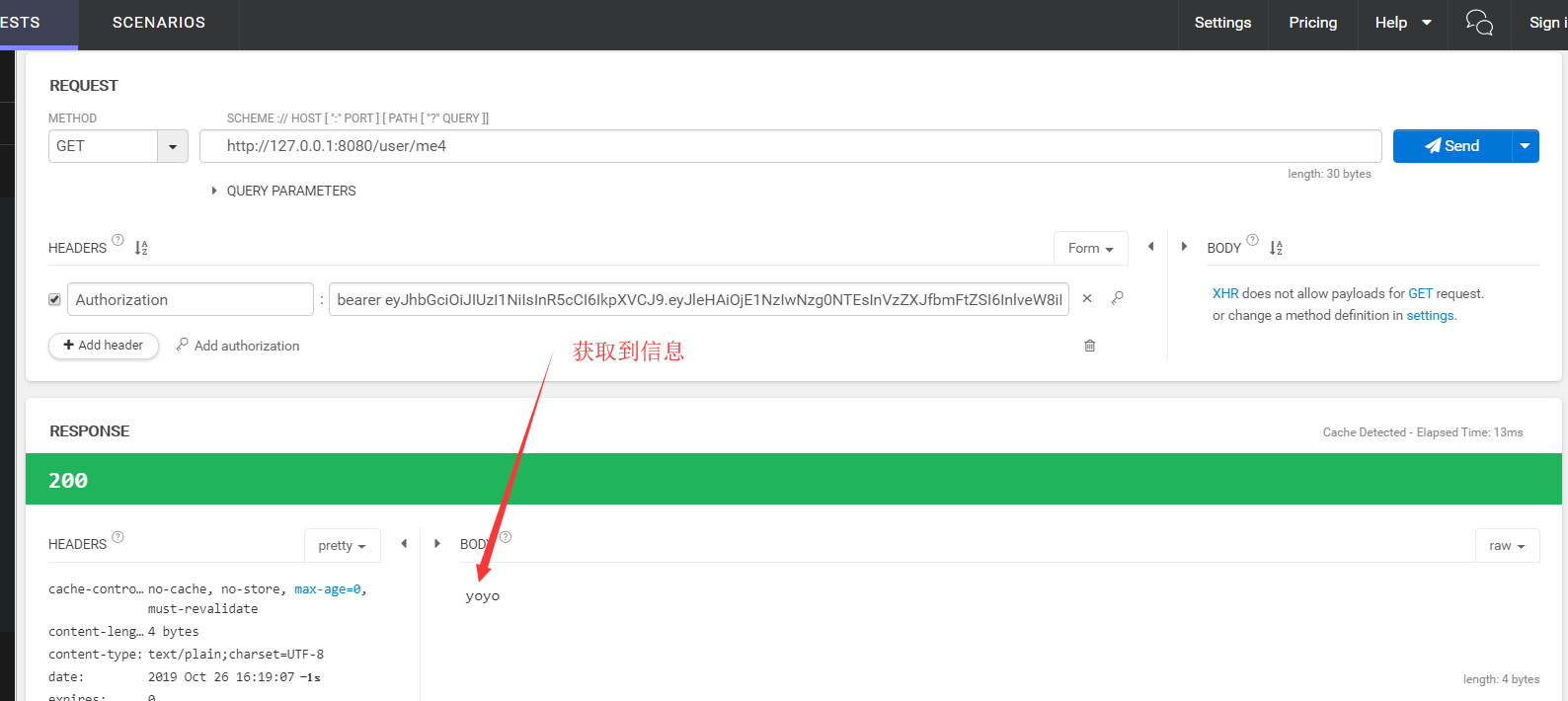1568x701 pixels.
Task: Click the bearer token header value field
Action: 699,299
